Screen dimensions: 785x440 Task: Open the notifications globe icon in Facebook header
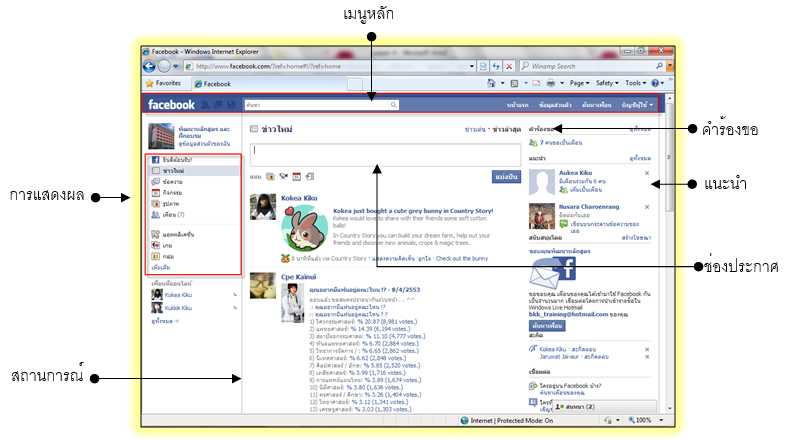tap(231, 105)
